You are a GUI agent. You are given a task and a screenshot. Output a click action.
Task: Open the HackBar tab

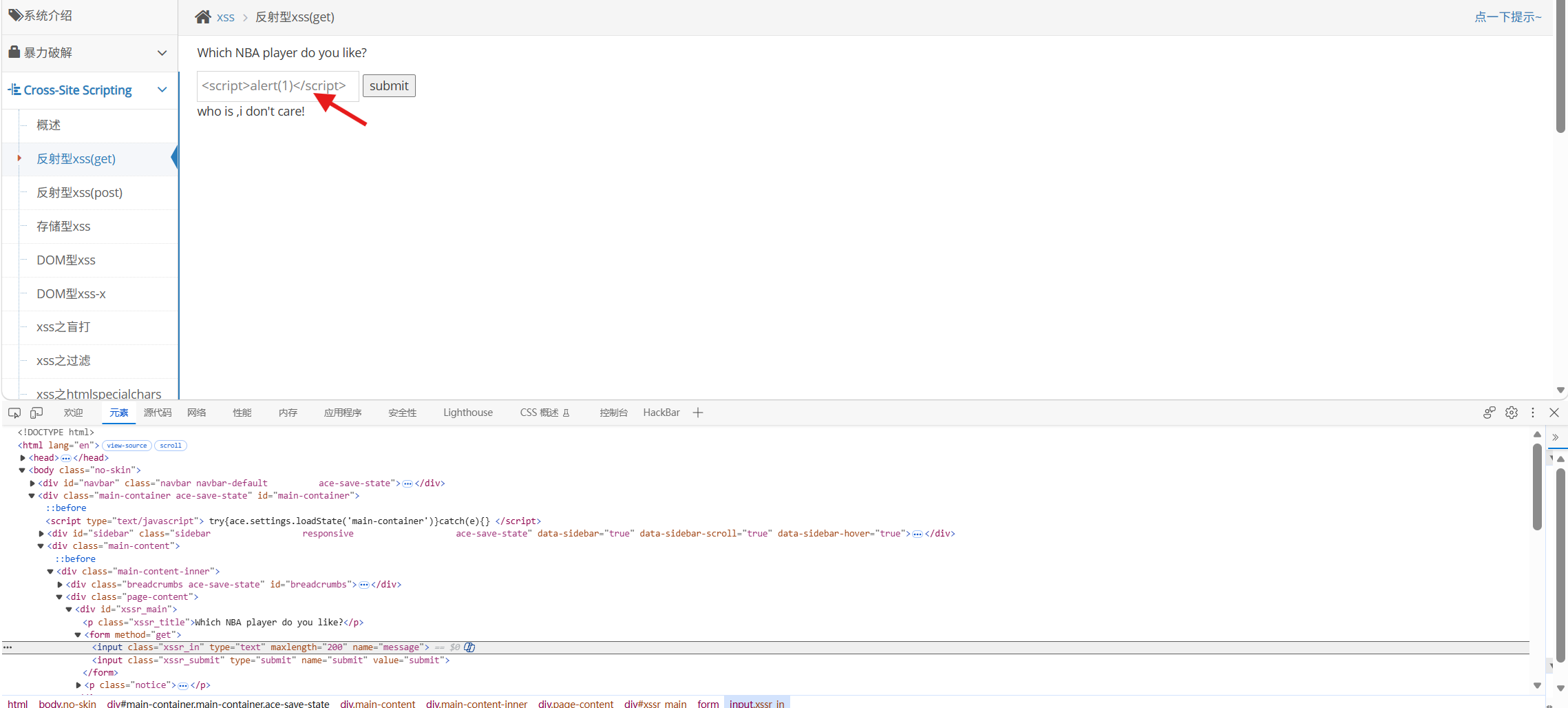[661, 413]
